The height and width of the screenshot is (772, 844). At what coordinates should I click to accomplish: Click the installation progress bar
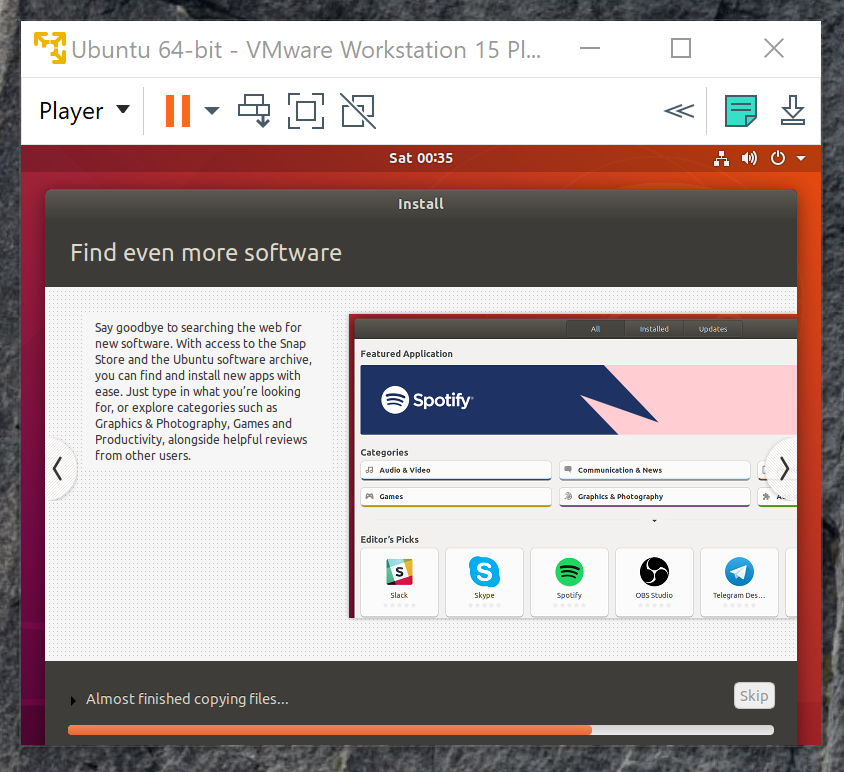pyautogui.click(x=421, y=730)
